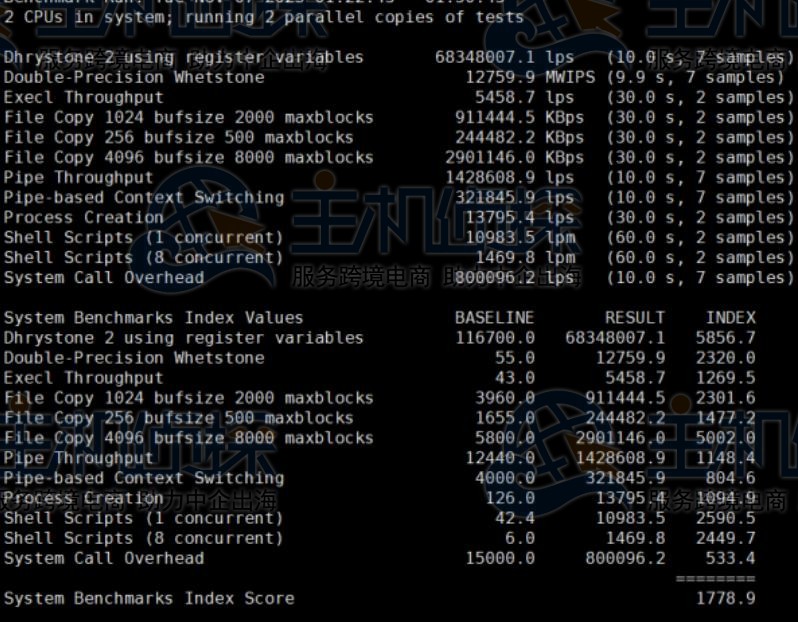Select baseline value '4000.0'
This screenshot has width=798, height=622.
click(505, 478)
